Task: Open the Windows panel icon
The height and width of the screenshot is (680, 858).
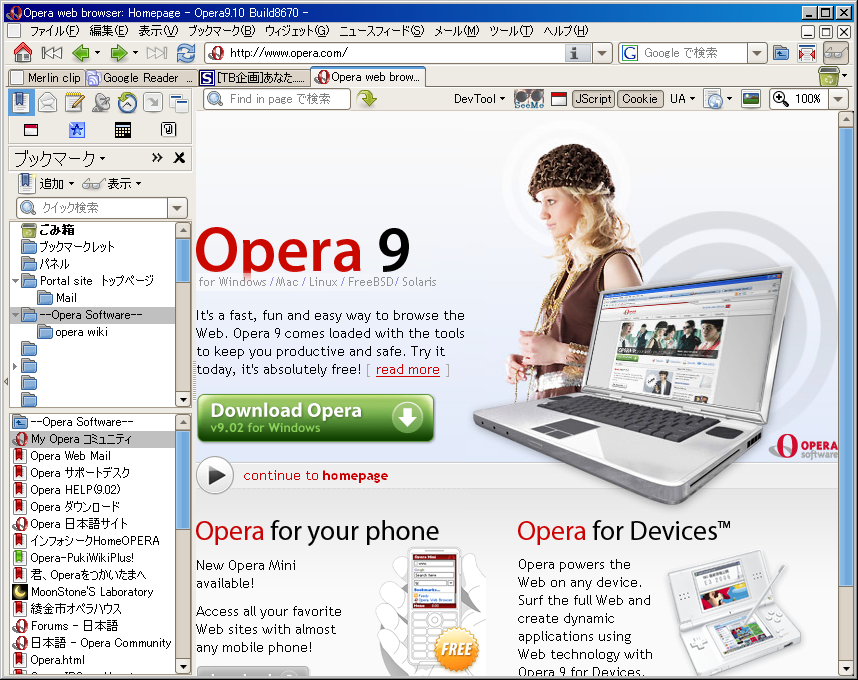Action: click(179, 102)
